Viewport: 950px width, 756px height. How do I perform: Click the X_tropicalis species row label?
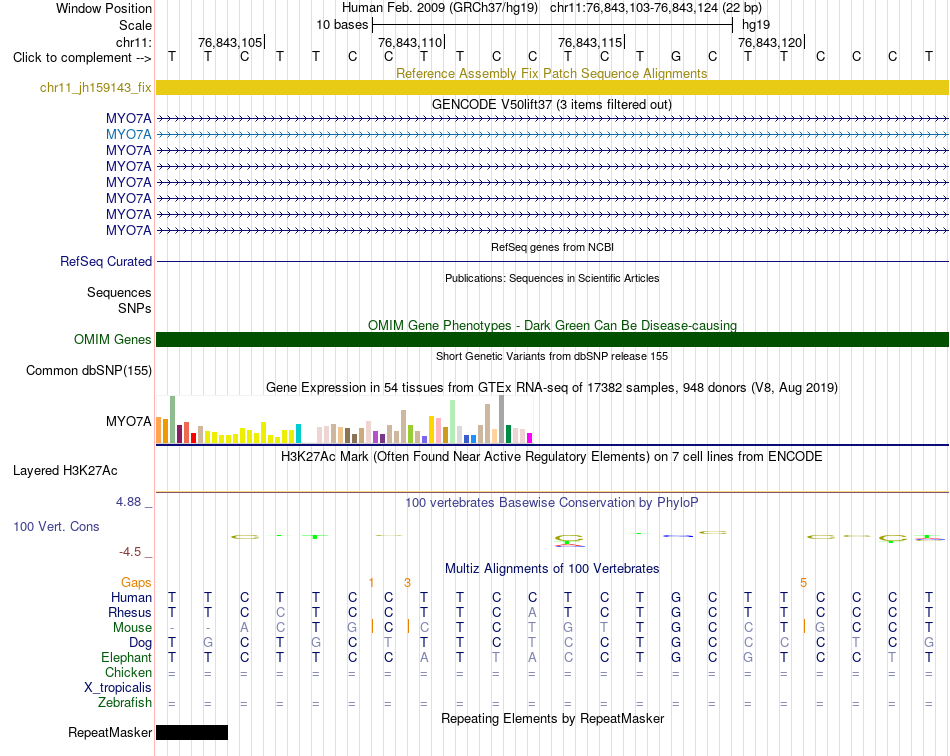click(118, 688)
